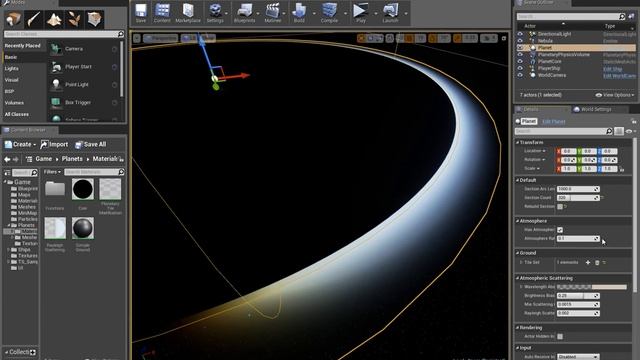This screenshot has height=360, width=640.
Task: Select the All Classes category
Action: point(17,114)
